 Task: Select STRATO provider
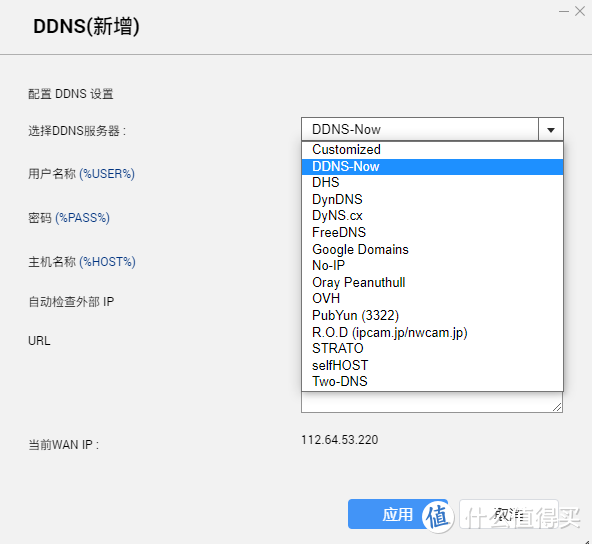click(x=432, y=348)
